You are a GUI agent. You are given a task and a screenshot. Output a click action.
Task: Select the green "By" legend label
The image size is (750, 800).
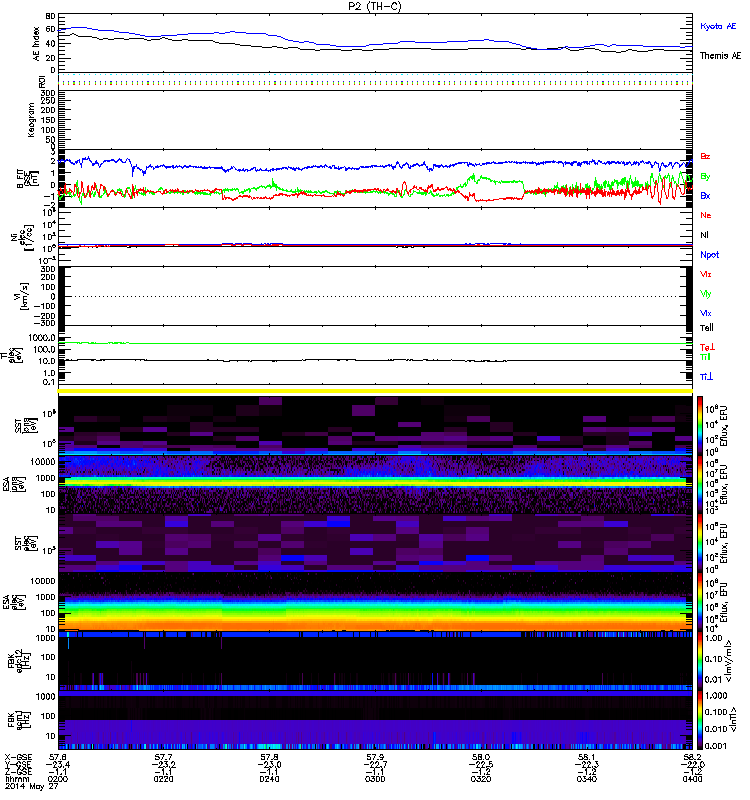point(705,176)
